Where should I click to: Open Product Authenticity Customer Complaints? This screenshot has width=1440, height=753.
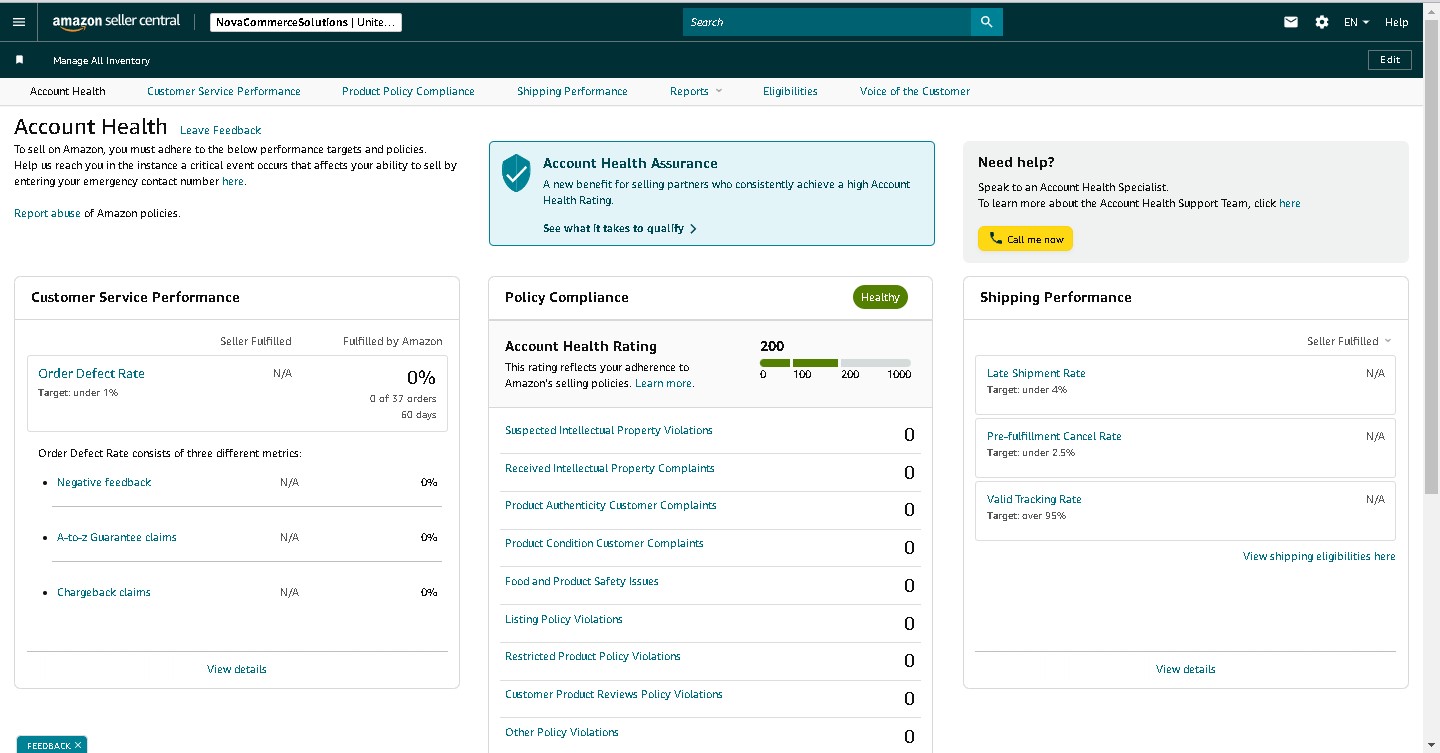[611, 506]
